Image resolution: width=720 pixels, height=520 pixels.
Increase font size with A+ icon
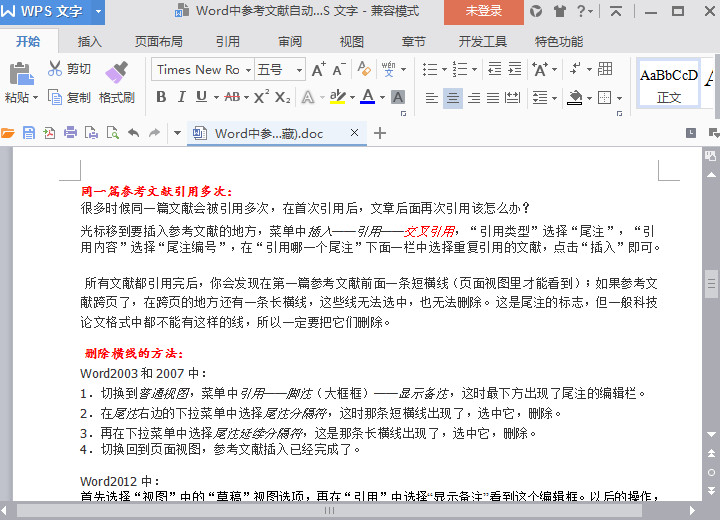click(x=319, y=69)
